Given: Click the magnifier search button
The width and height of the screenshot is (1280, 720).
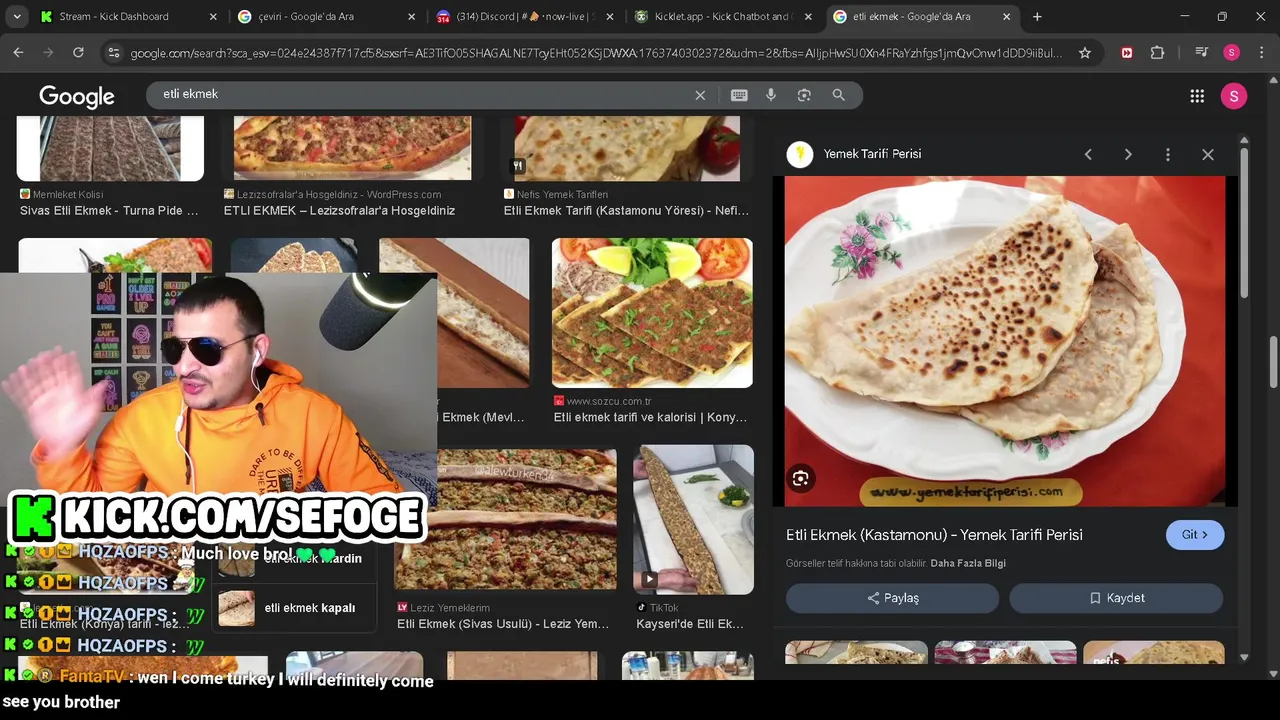Looking at the screenshot, I should tap(838, 95).
